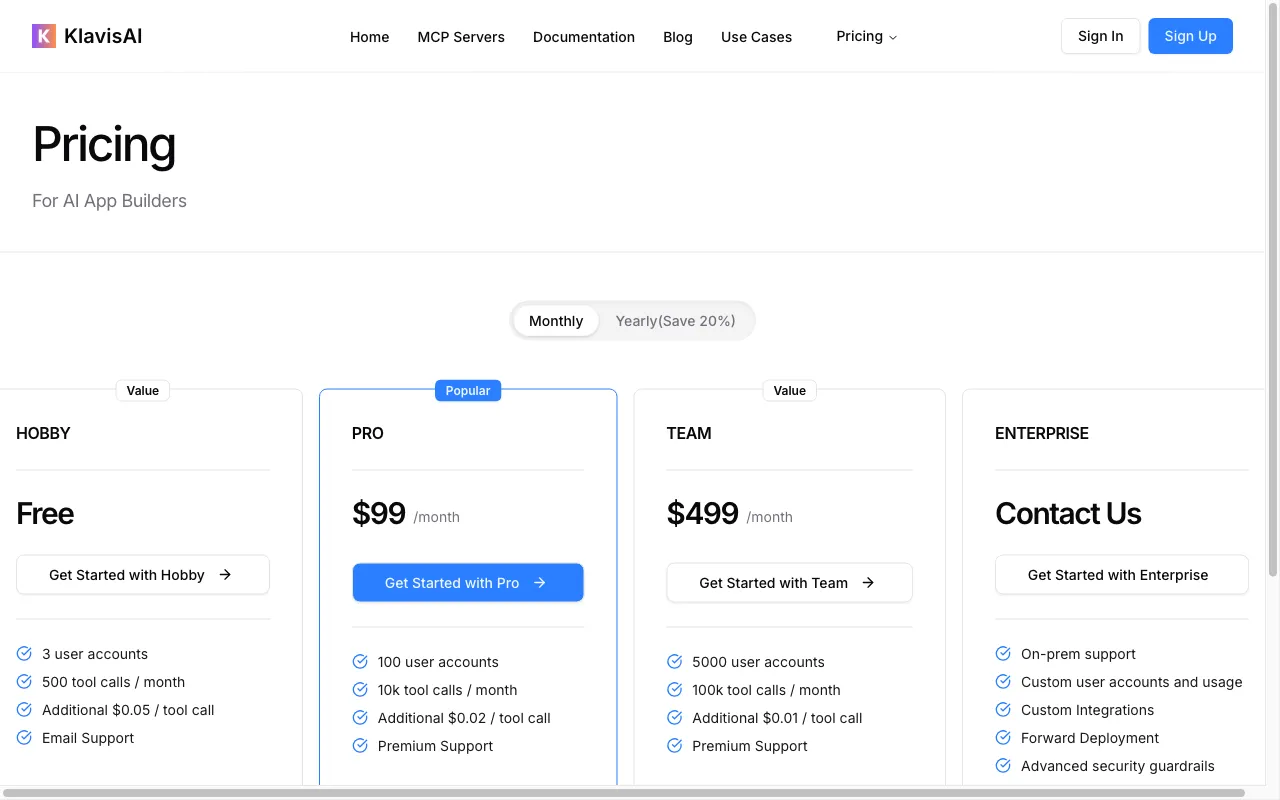Click Get Started with Hobby button
The image size is (1280, 800).
click(143, 575)
